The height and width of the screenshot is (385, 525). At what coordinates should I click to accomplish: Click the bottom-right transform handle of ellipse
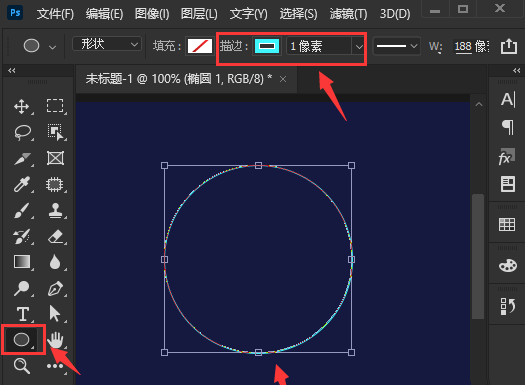(x=351, y=352)
